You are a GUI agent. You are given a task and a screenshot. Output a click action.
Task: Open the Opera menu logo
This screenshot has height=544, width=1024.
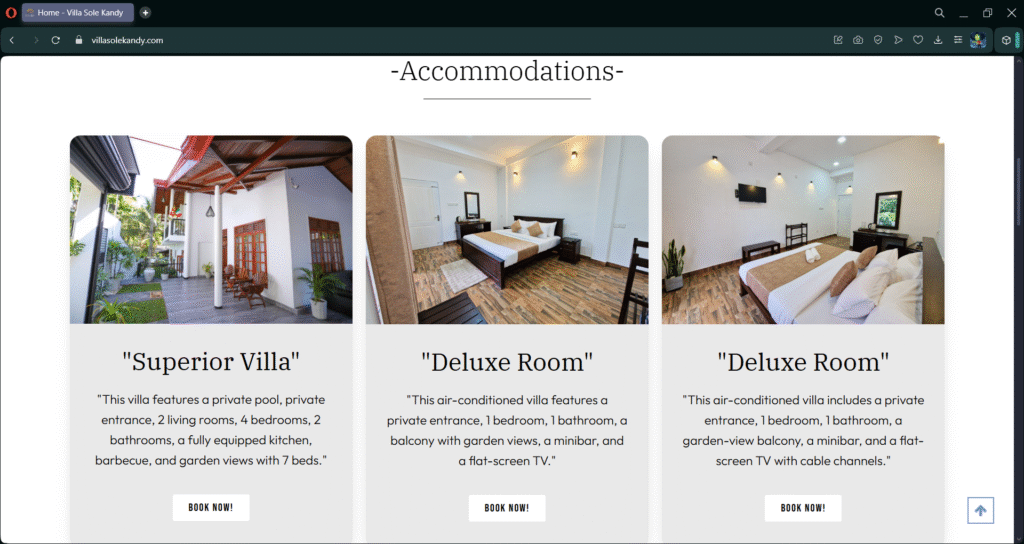pyautogui.click(x=10, y=12)
